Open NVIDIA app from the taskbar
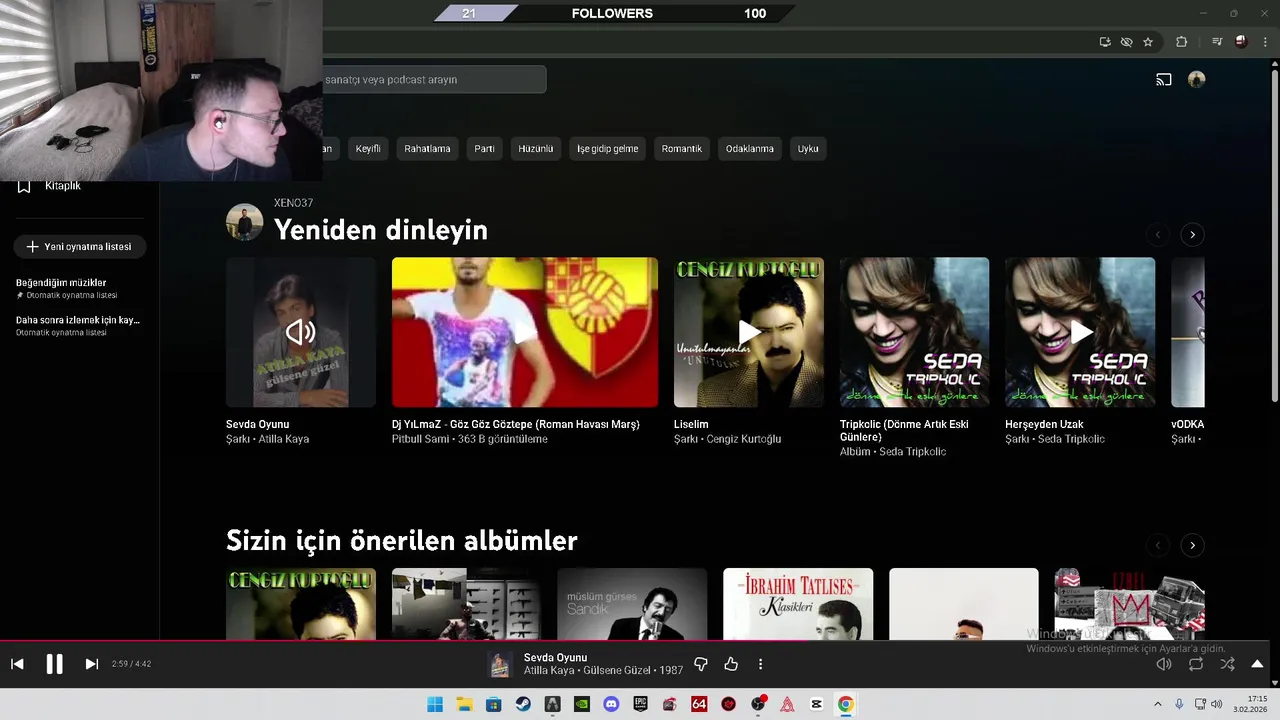1280x720 pixels. click(582, 704)
